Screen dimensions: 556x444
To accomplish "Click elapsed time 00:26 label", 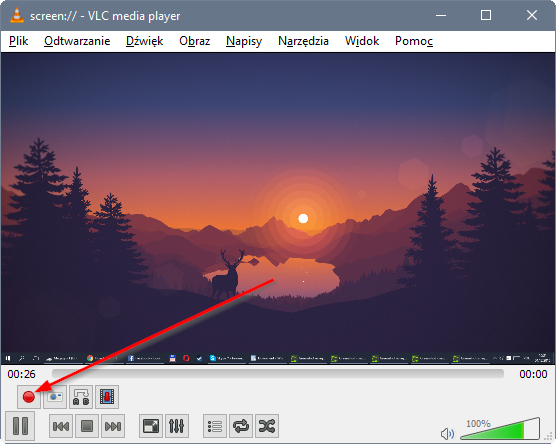I will 21,374.
